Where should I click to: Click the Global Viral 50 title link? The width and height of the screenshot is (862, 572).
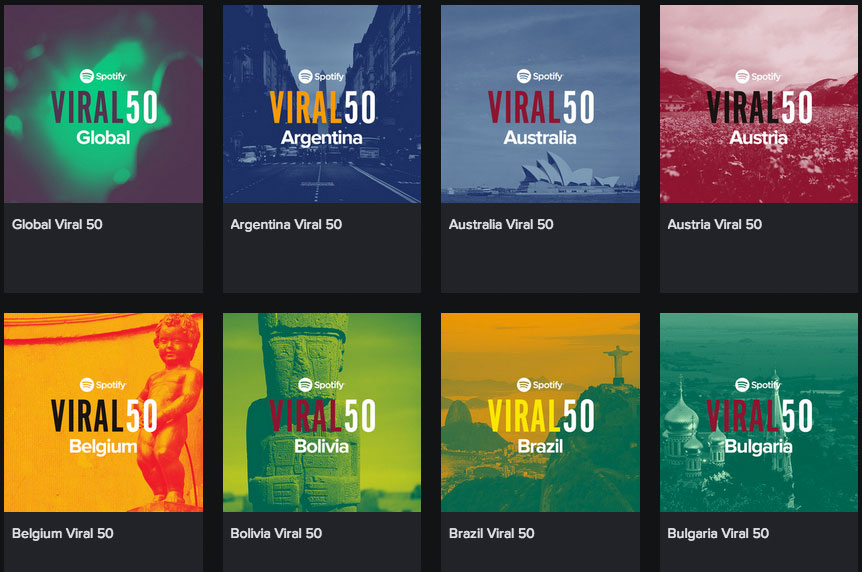[57, 224]
